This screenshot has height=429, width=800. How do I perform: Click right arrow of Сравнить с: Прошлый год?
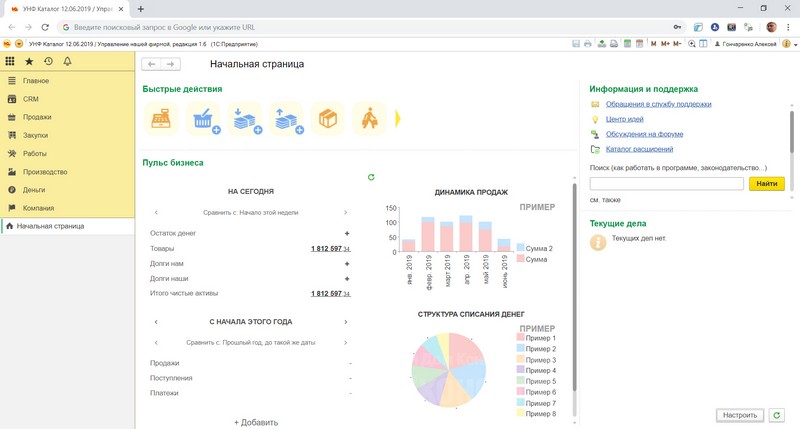click(x=345, y=342)
